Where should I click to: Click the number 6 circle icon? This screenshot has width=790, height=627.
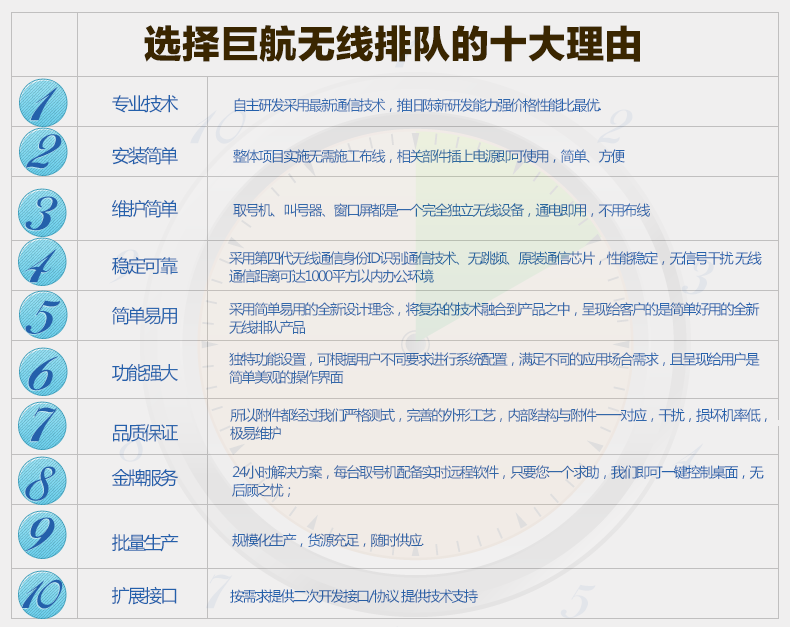(x=42, y=372)
